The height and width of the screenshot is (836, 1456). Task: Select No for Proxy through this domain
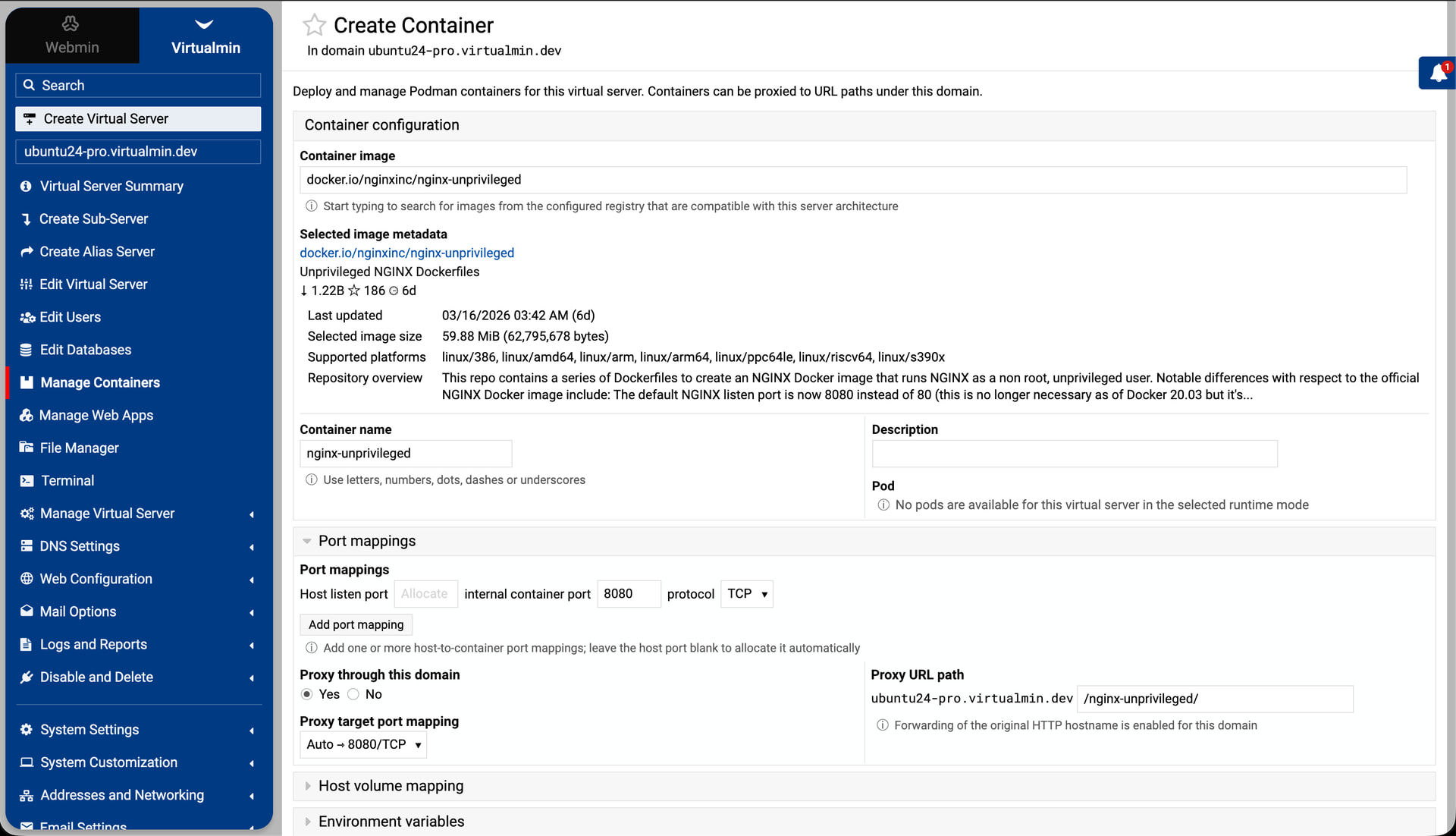point(353,694)
